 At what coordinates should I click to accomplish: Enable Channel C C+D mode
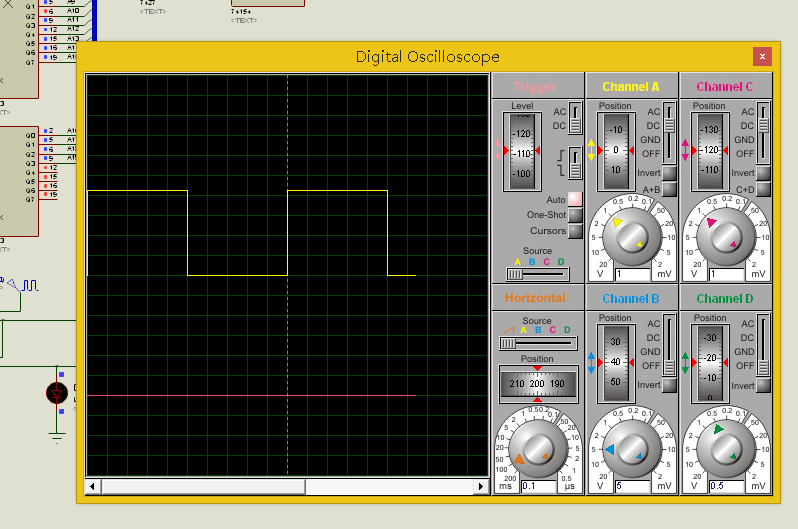tap(763, 189)
